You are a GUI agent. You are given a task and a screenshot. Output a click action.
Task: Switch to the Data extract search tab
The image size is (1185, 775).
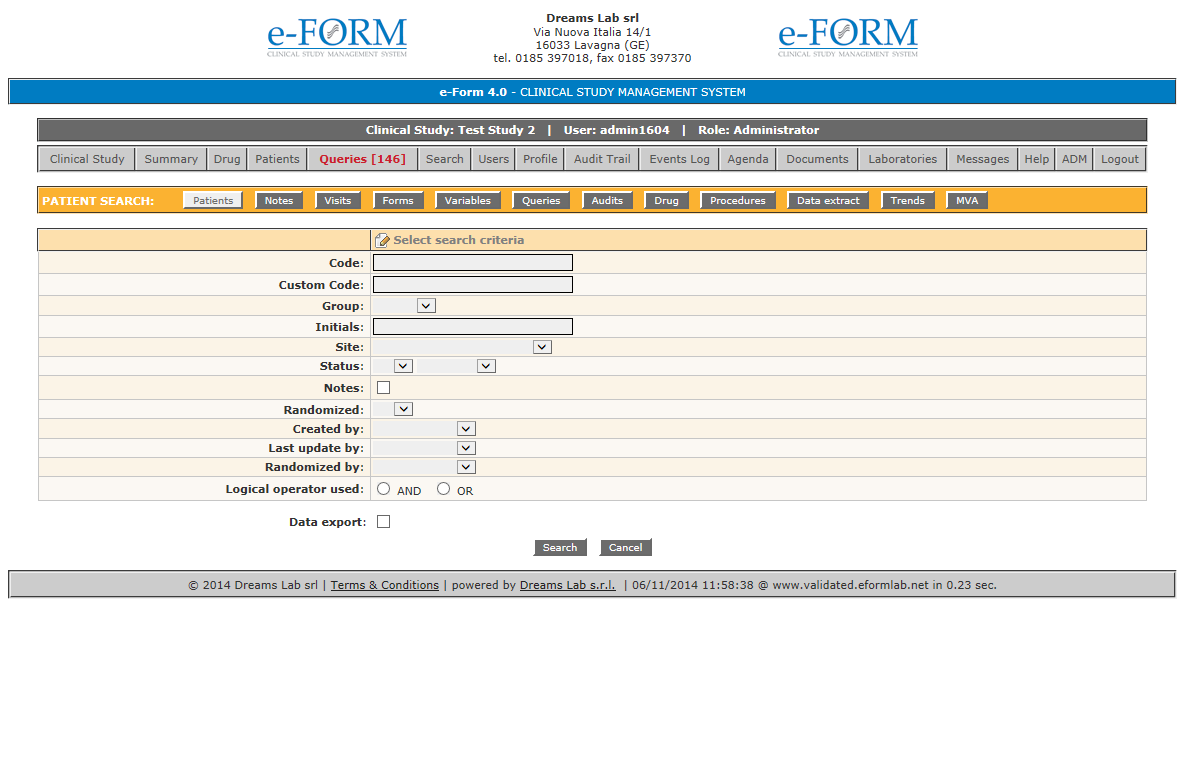[x=828, y=201]
